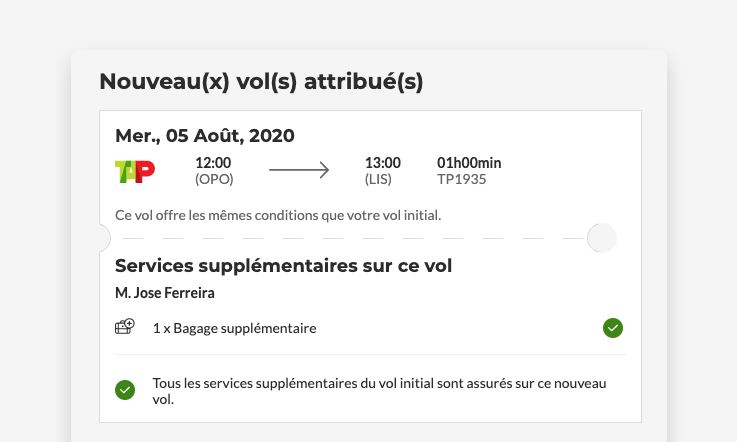Click the date Mer., 05 Août, 2020

[x=205, y=136]
